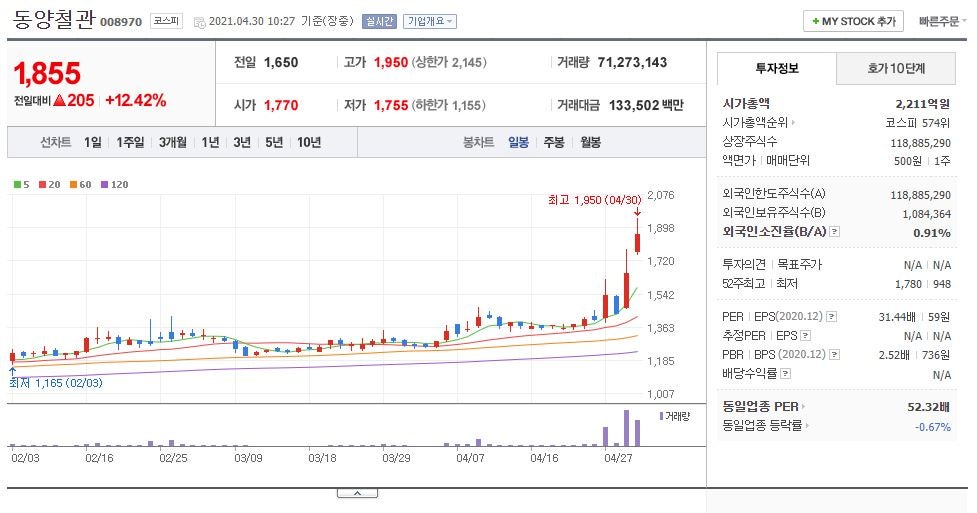Click the 전일 1,650 value
The image size is (977, 513).
281,62
